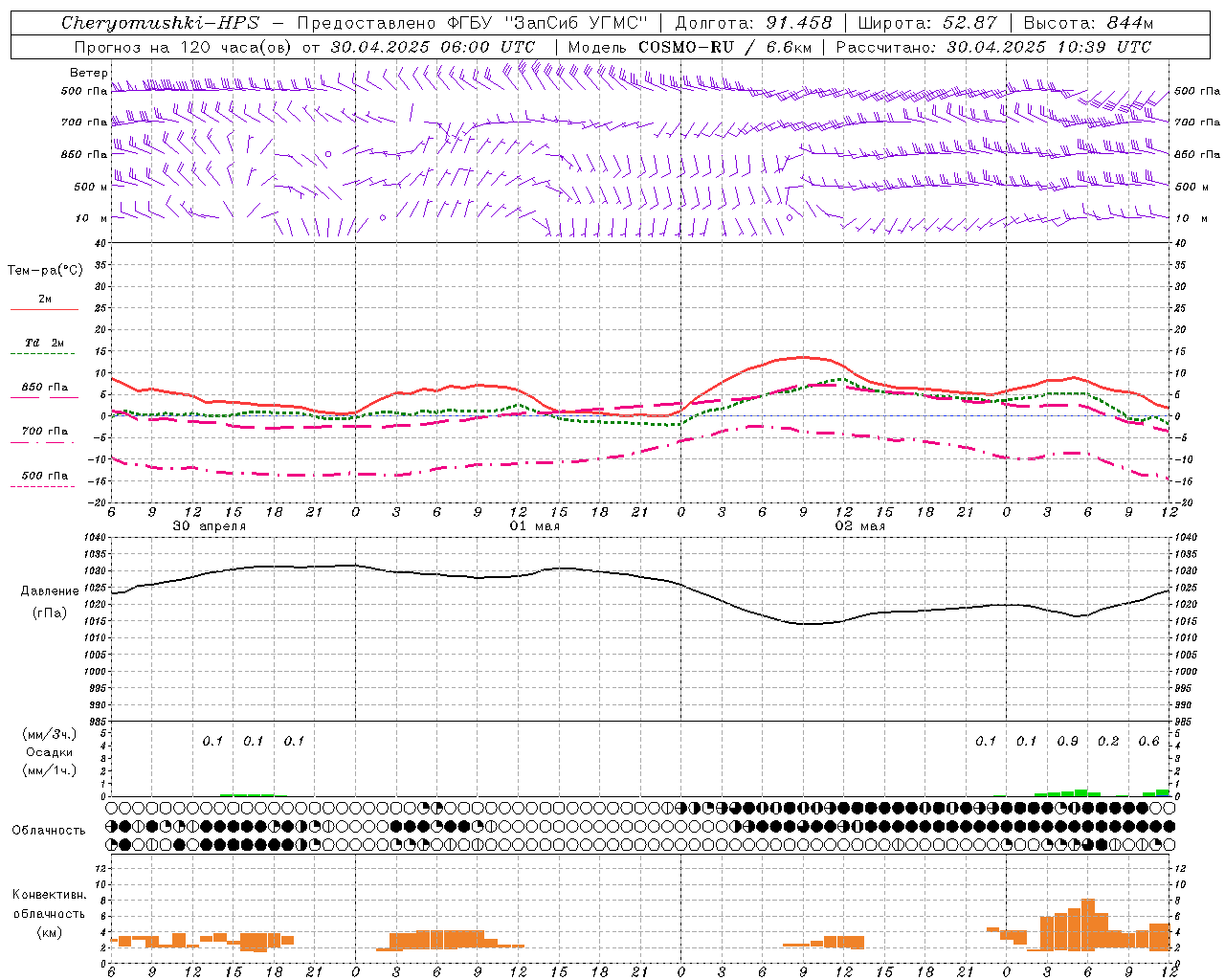
Task: Click the 'Td 2м' dew point legend entry
Action: pyautogui.click(x=45, y=343)
